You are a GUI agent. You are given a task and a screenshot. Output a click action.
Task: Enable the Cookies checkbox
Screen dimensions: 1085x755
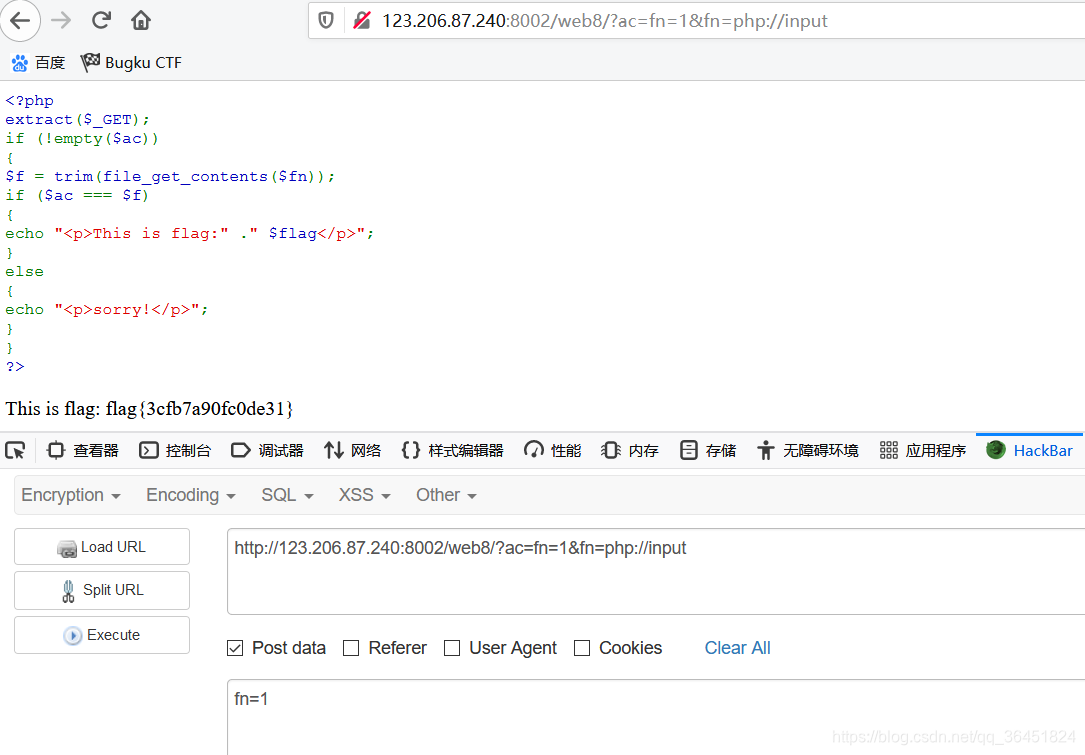click(582, 648)
